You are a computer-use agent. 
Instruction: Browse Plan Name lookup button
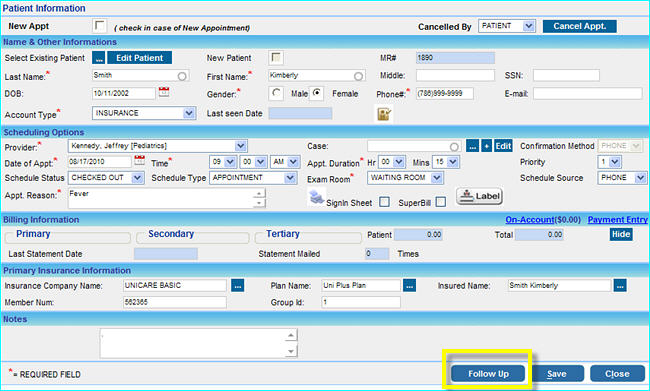[410, 286]
